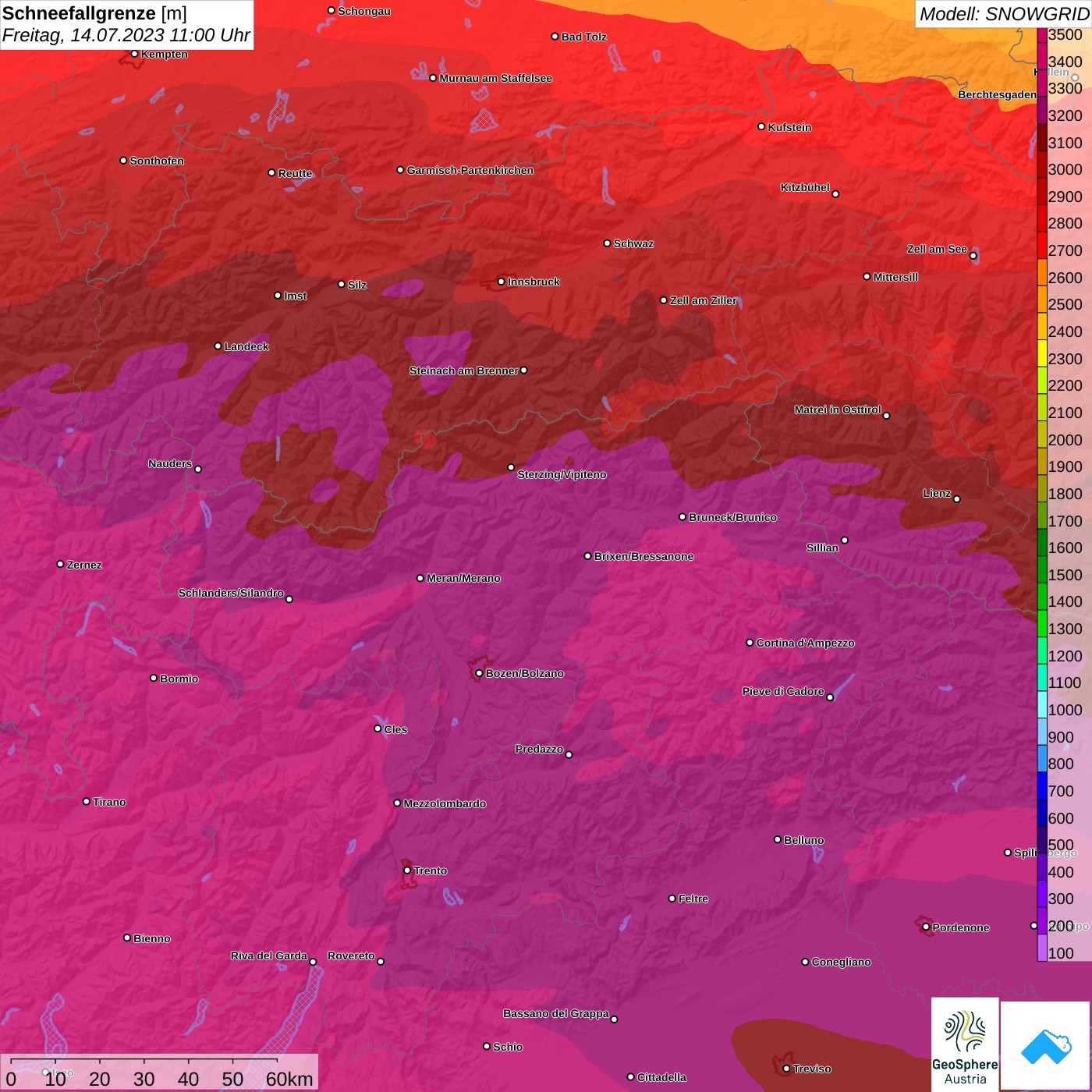This screenshot has height=1092, width=1092.
Task: Click the Schneefallgrenze [m] title
Action: 94,13
